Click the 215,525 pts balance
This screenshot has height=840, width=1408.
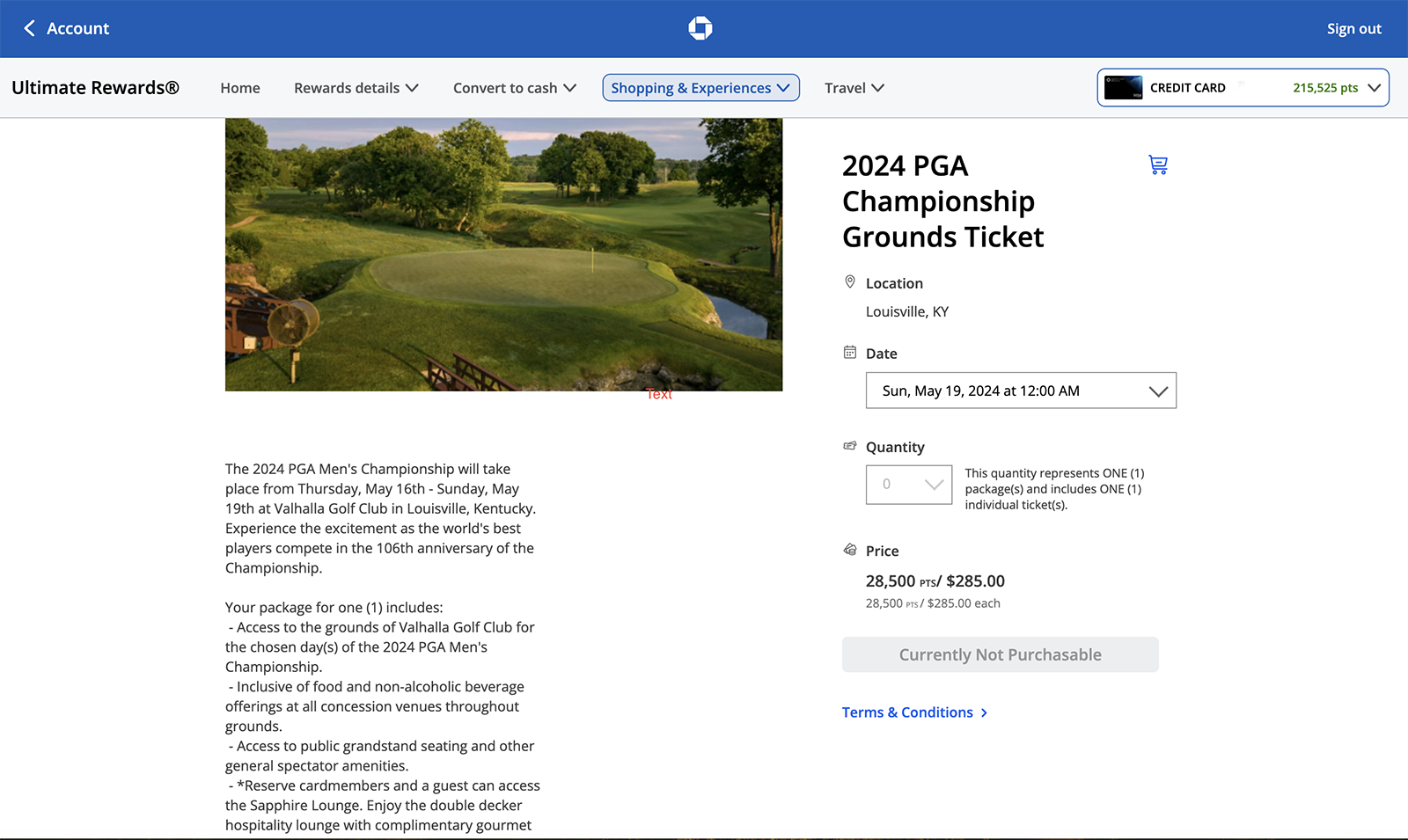(1325, 88)
